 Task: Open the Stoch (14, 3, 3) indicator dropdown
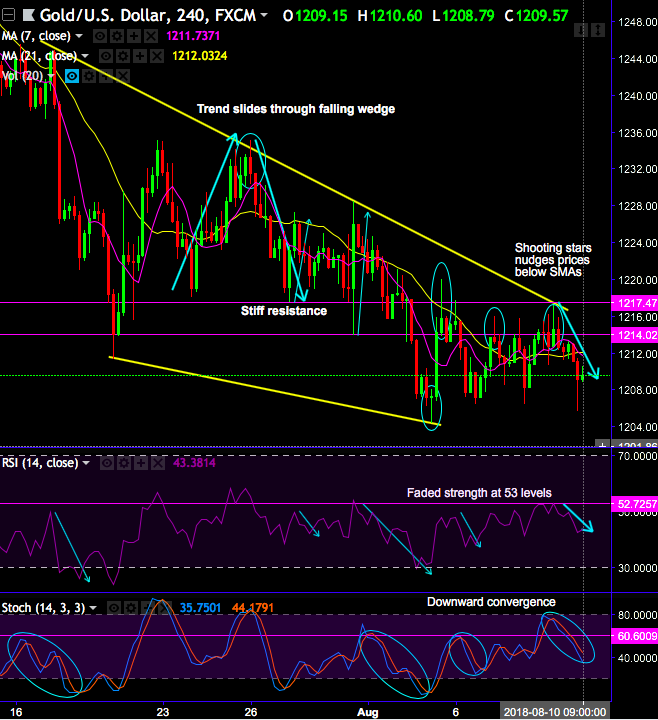click(x=93, y=608)
